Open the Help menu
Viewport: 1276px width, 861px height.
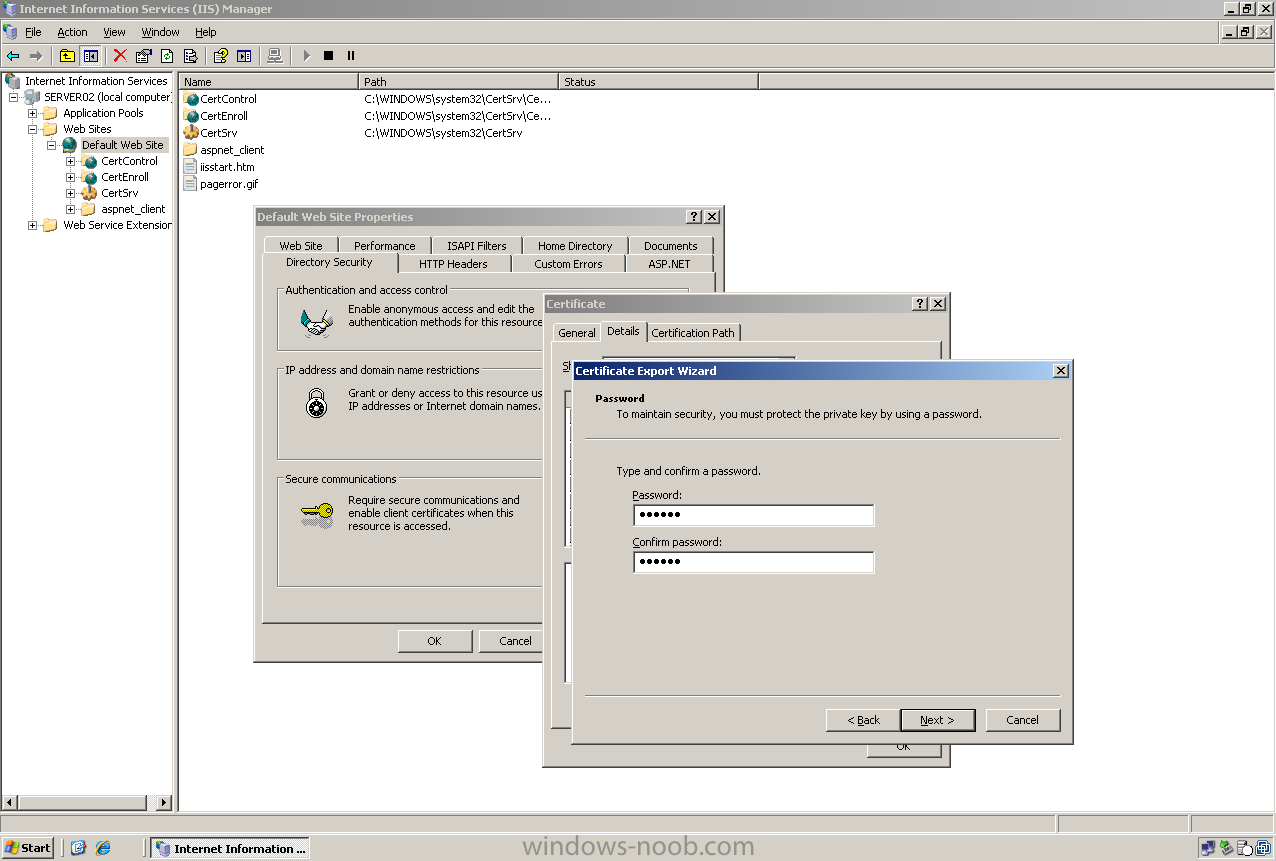tap(205, 32)
